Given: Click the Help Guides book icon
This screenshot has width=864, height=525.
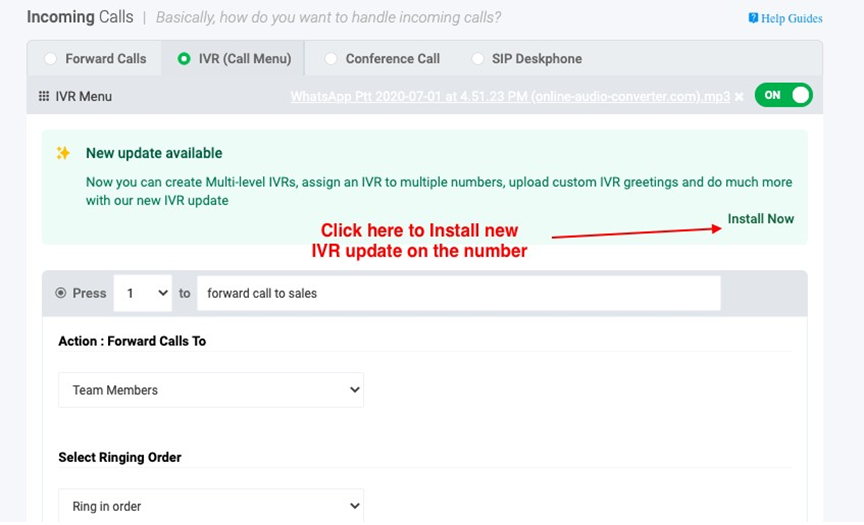Looking at the screenshot, I should point(753,18).
